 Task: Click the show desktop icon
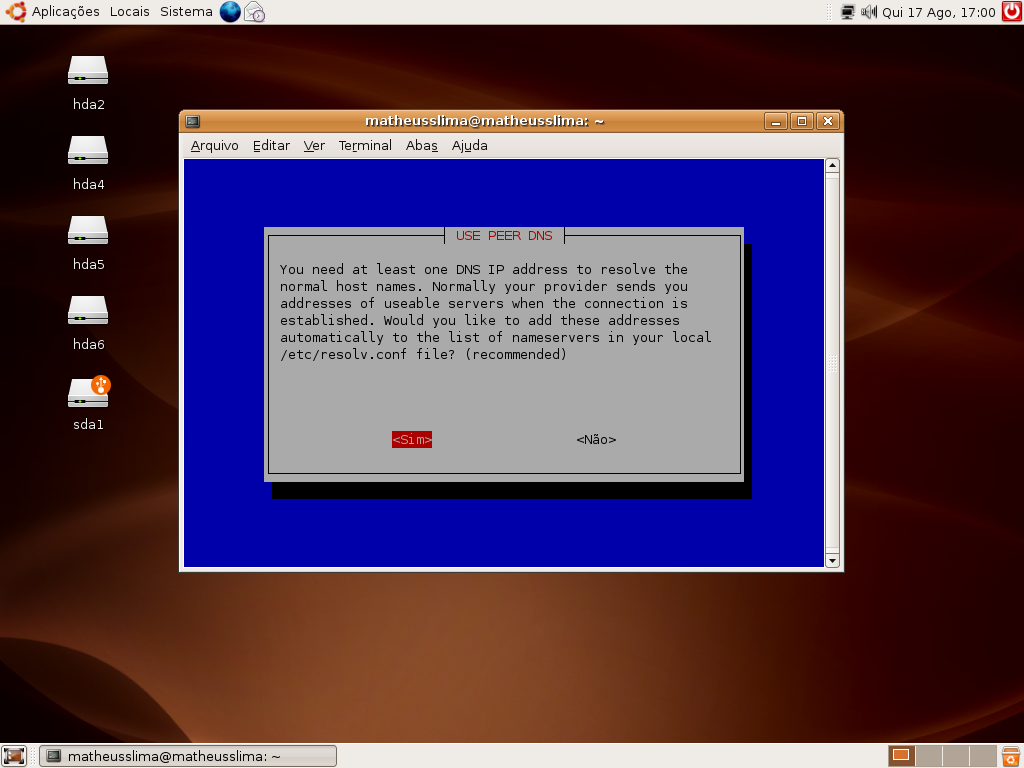[x=14, y=756]
